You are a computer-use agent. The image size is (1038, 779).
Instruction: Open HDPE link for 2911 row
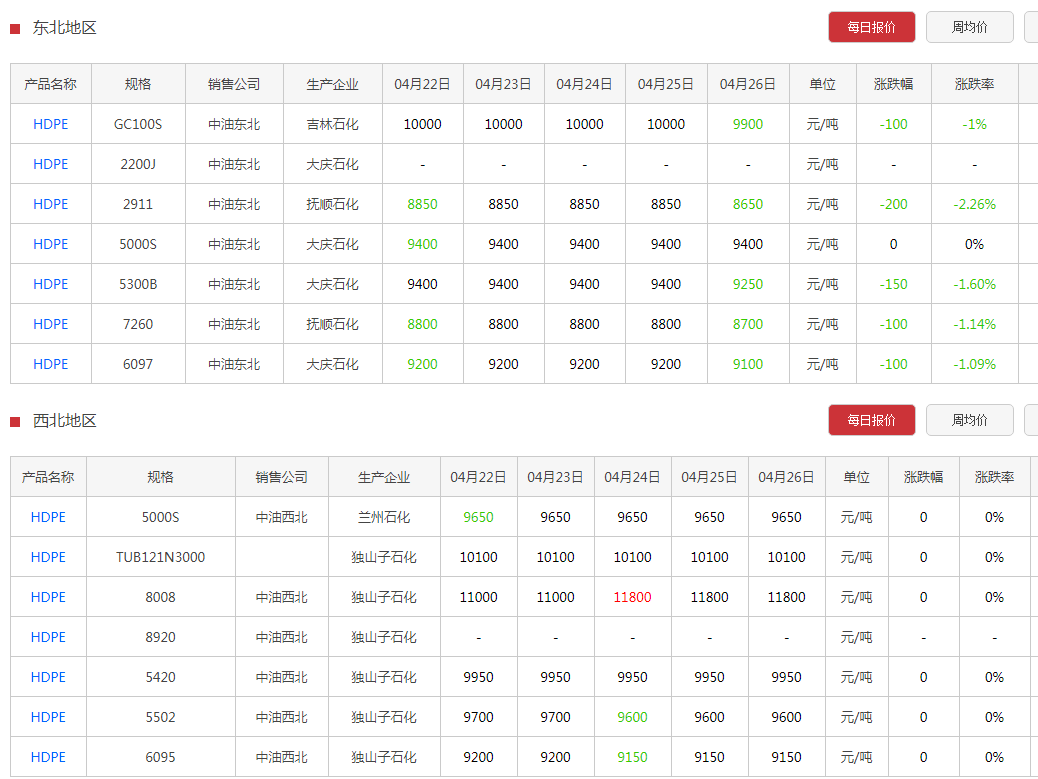[50, 205]
